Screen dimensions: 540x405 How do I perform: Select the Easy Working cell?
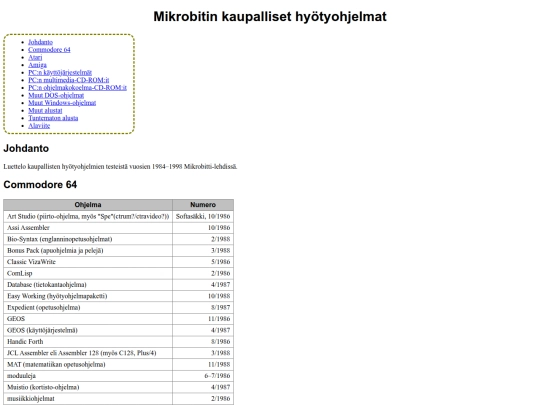pyautogui.click(x=88, y=296)
